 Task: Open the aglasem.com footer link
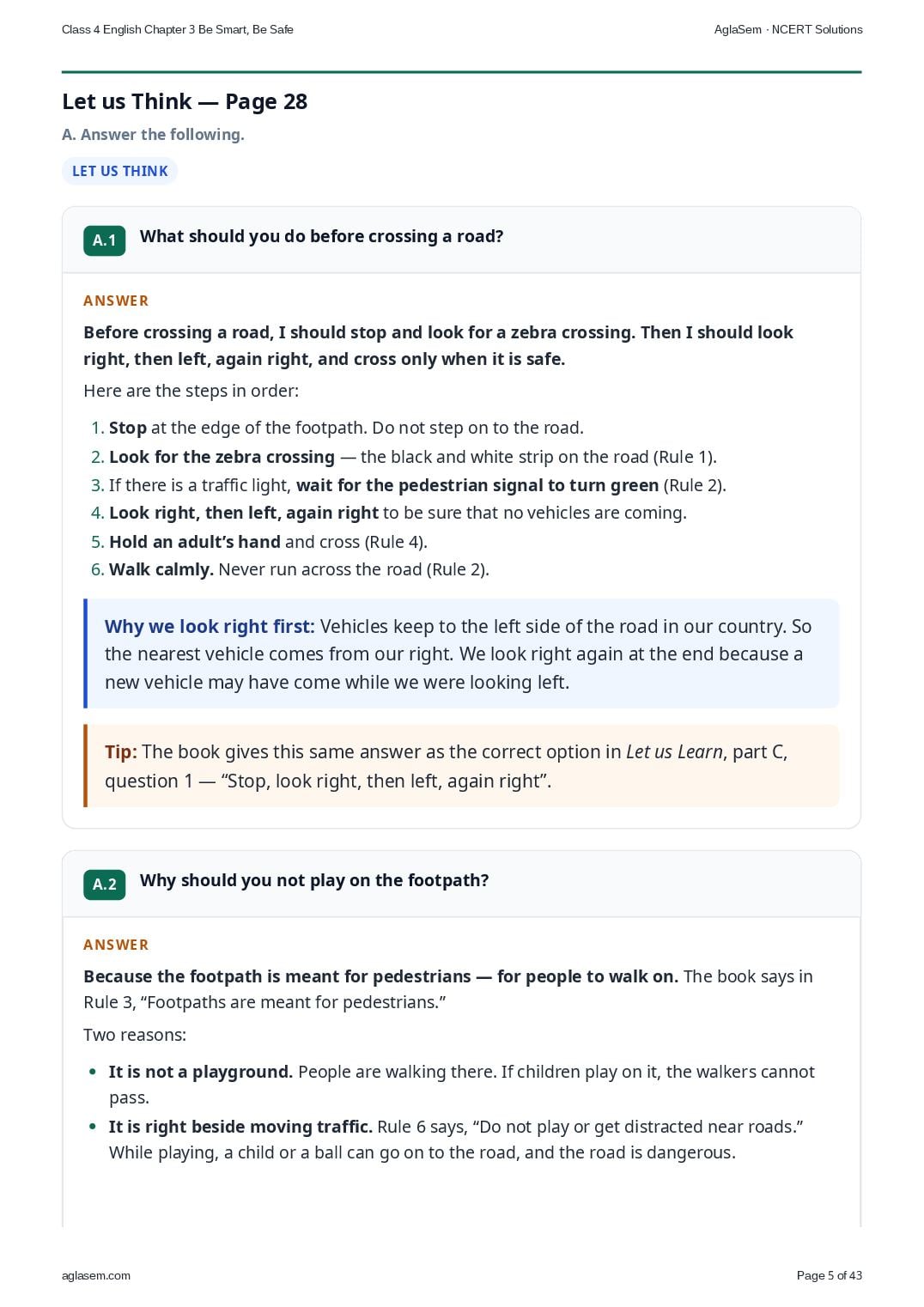pos(96,1275)
